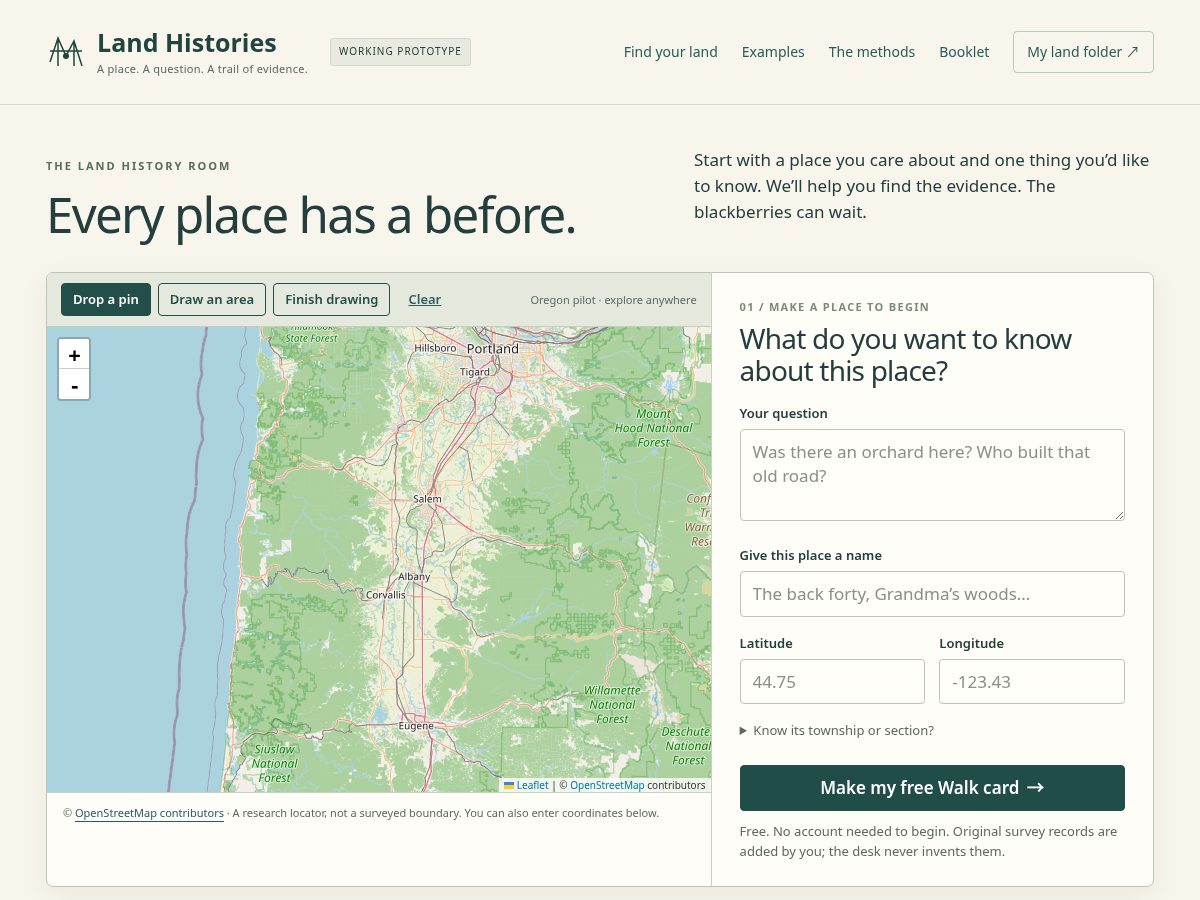Click Portland on the map
Viewport: 1200px width, 900px height.
click(x=493, y=348)
